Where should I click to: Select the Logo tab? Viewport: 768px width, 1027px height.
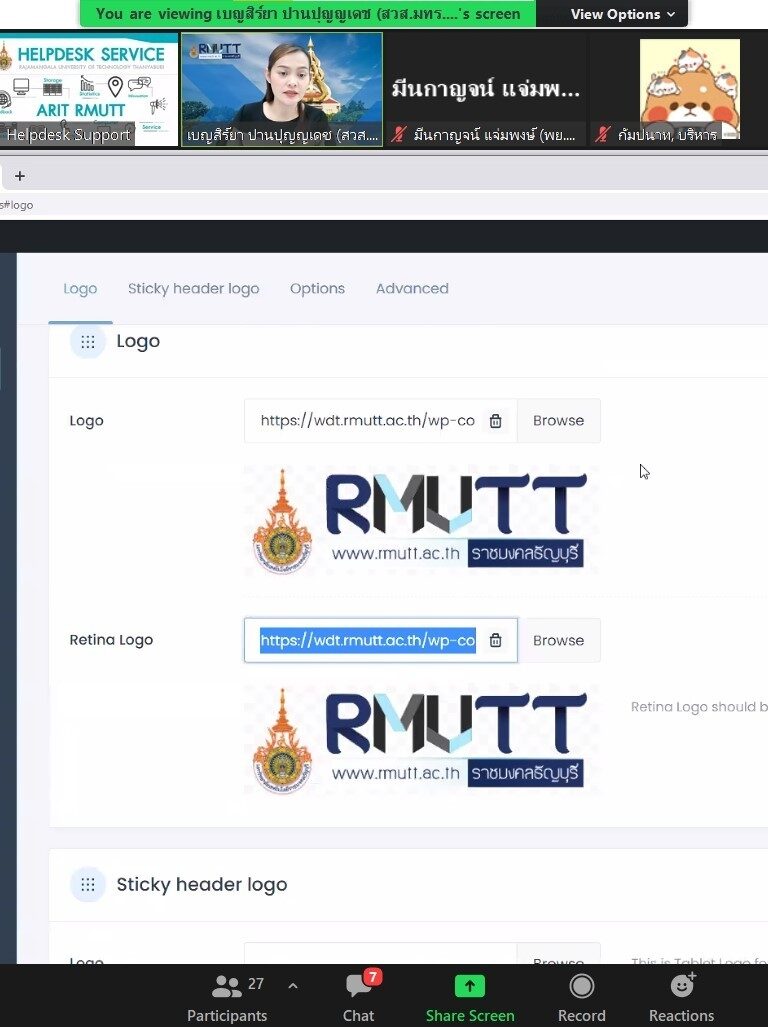pos(80,288)
